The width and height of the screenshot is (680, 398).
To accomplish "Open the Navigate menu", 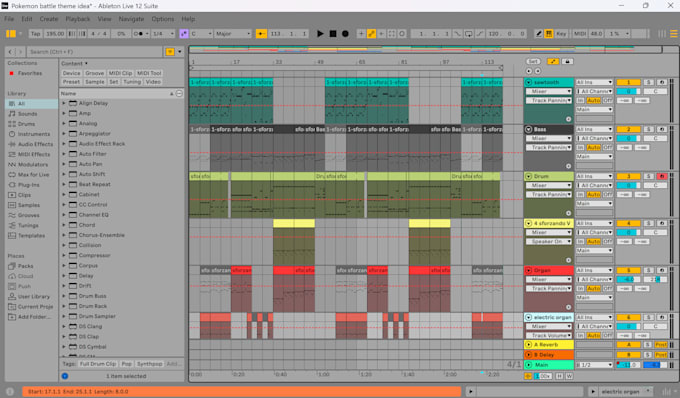I will pos(131,19).
